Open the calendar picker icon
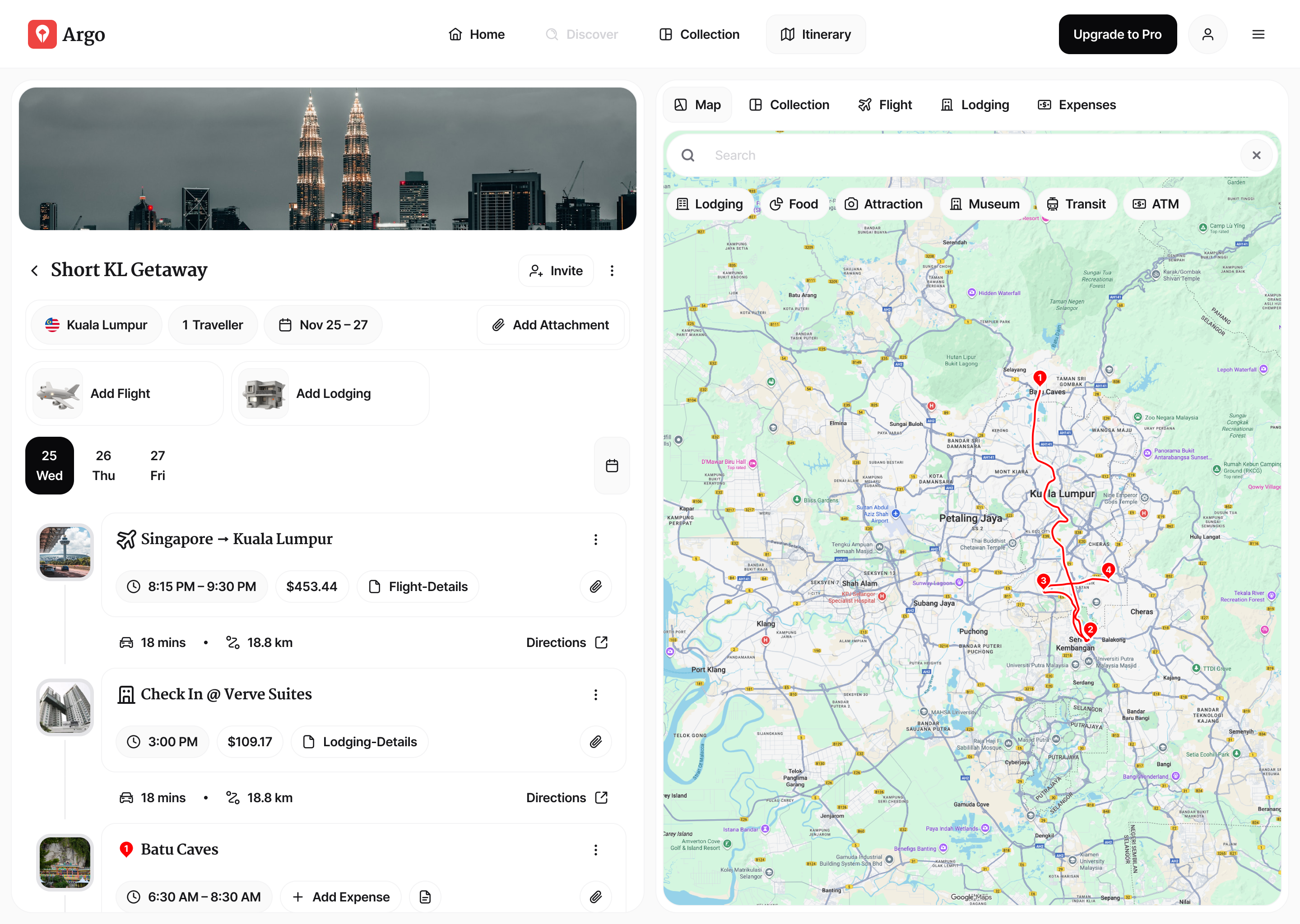 coord(612,466)
